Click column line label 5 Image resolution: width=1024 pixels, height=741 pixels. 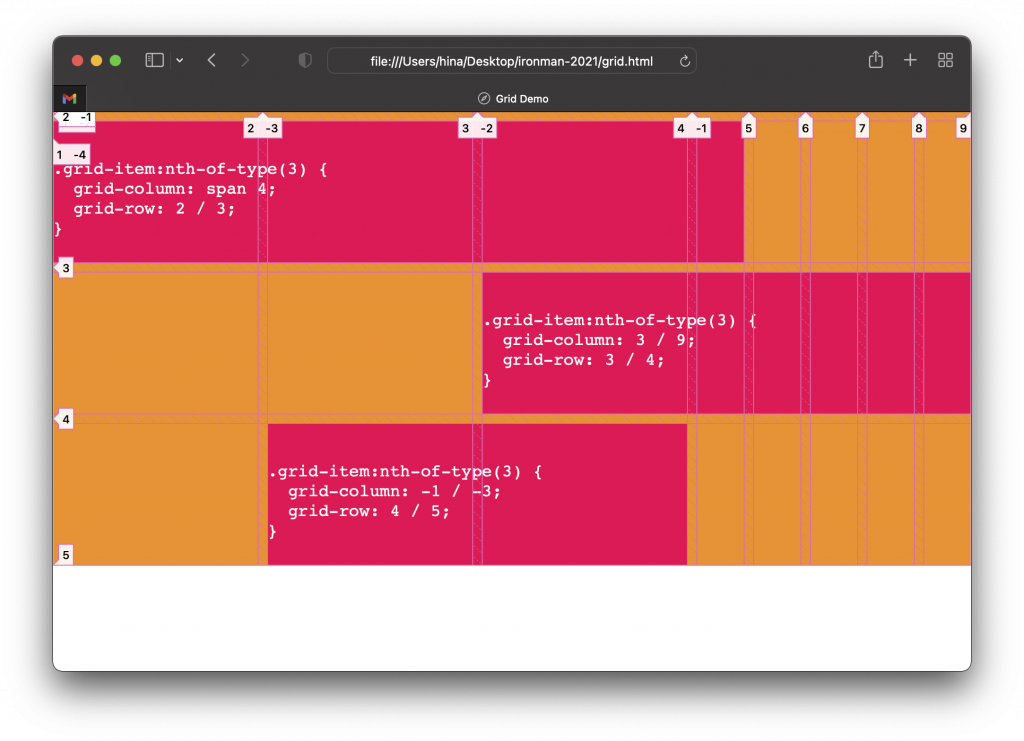coord(748,128)
